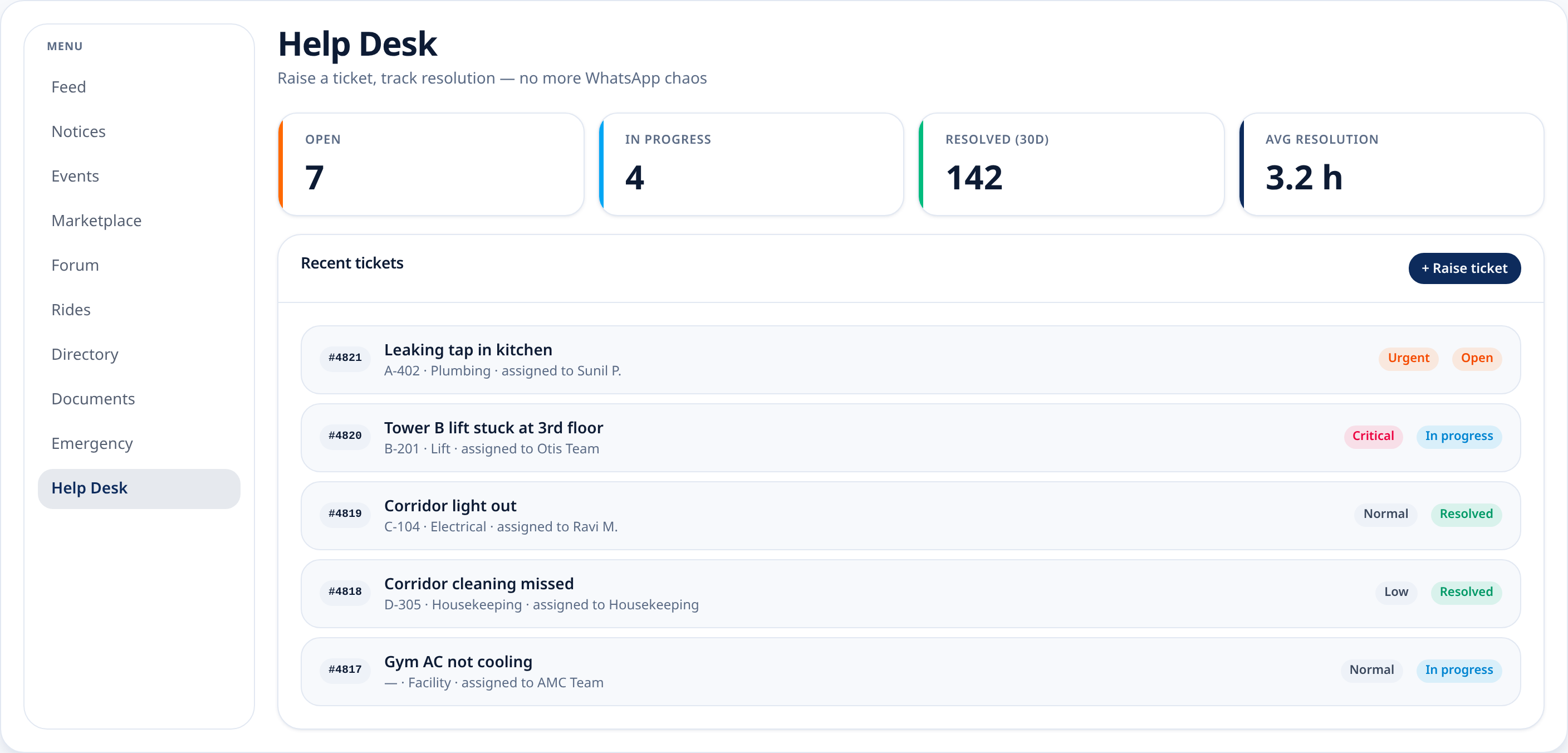Screen dimensions: 1568x753
Task: Navigate to the Forum page
Action: click(x=139, y=265)
